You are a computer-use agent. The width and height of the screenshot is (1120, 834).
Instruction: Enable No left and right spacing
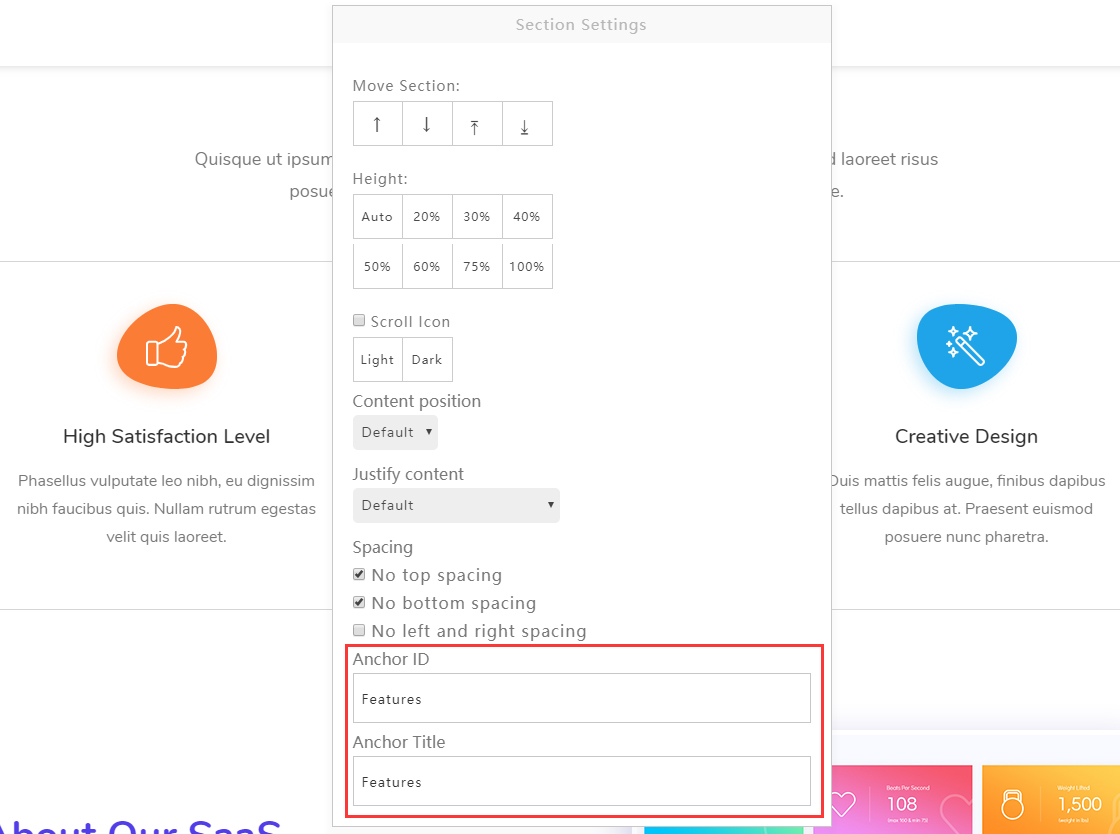coord(359,630)
